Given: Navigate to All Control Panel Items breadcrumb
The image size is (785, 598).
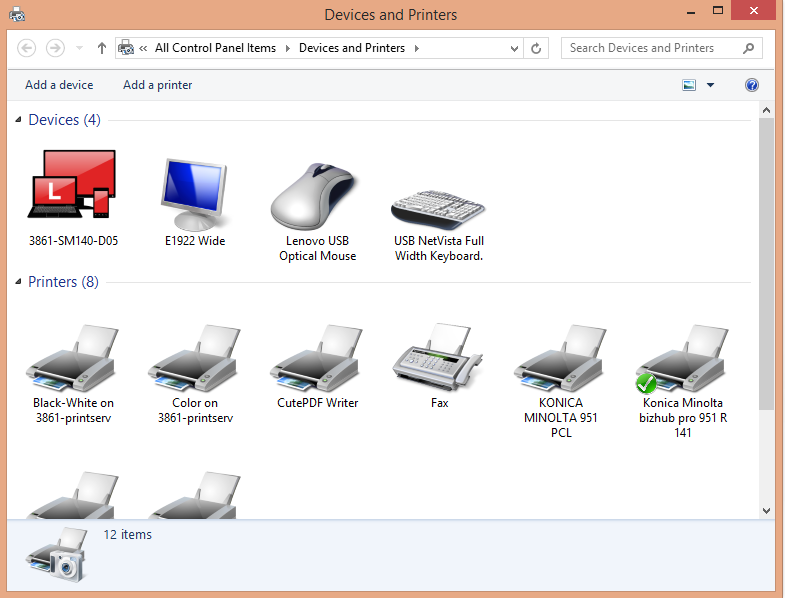Looking at the screenshot, I should pyautogui.click(x=215, y=48).
